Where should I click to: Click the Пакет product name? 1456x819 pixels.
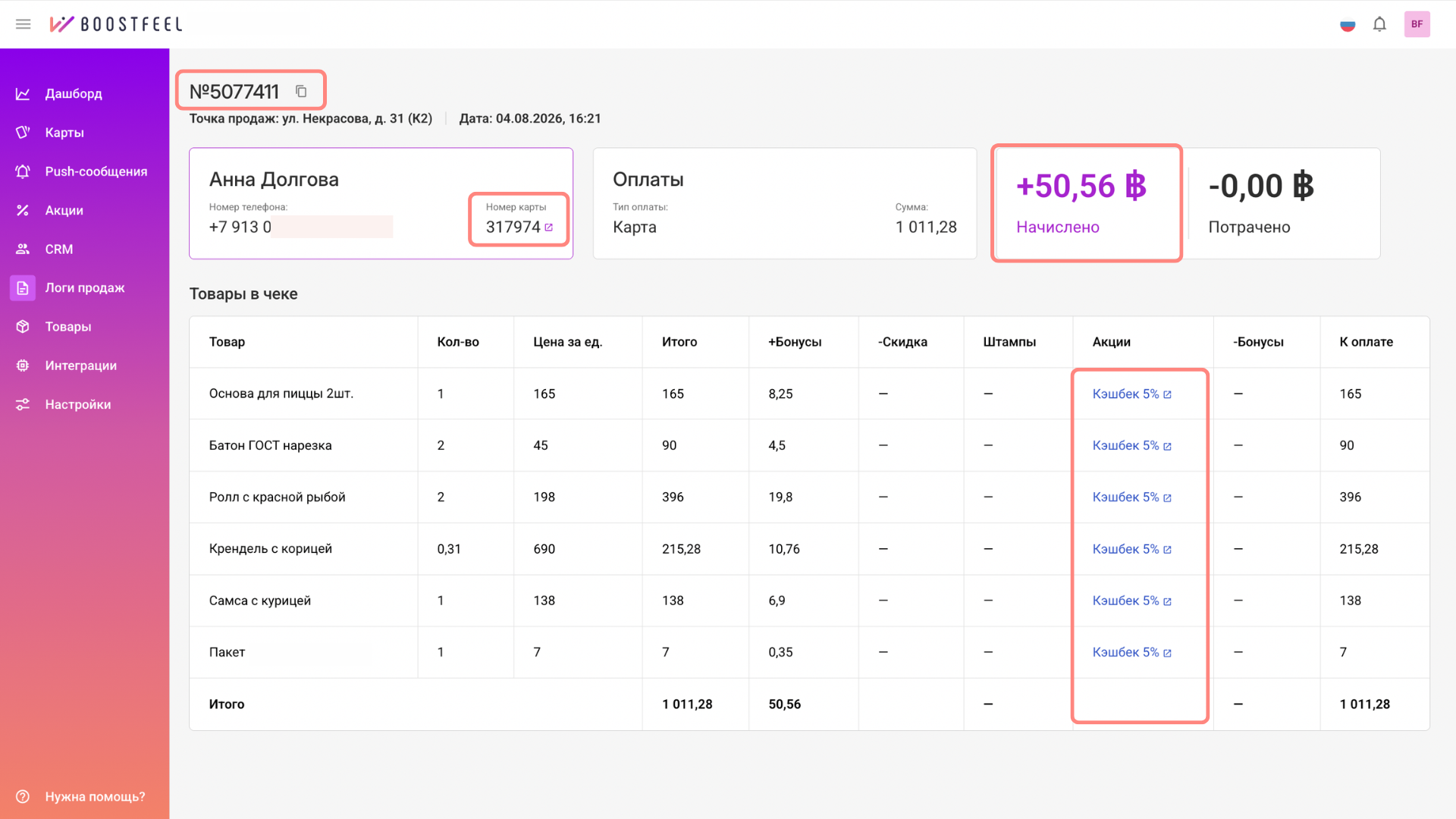pos(227,652)
